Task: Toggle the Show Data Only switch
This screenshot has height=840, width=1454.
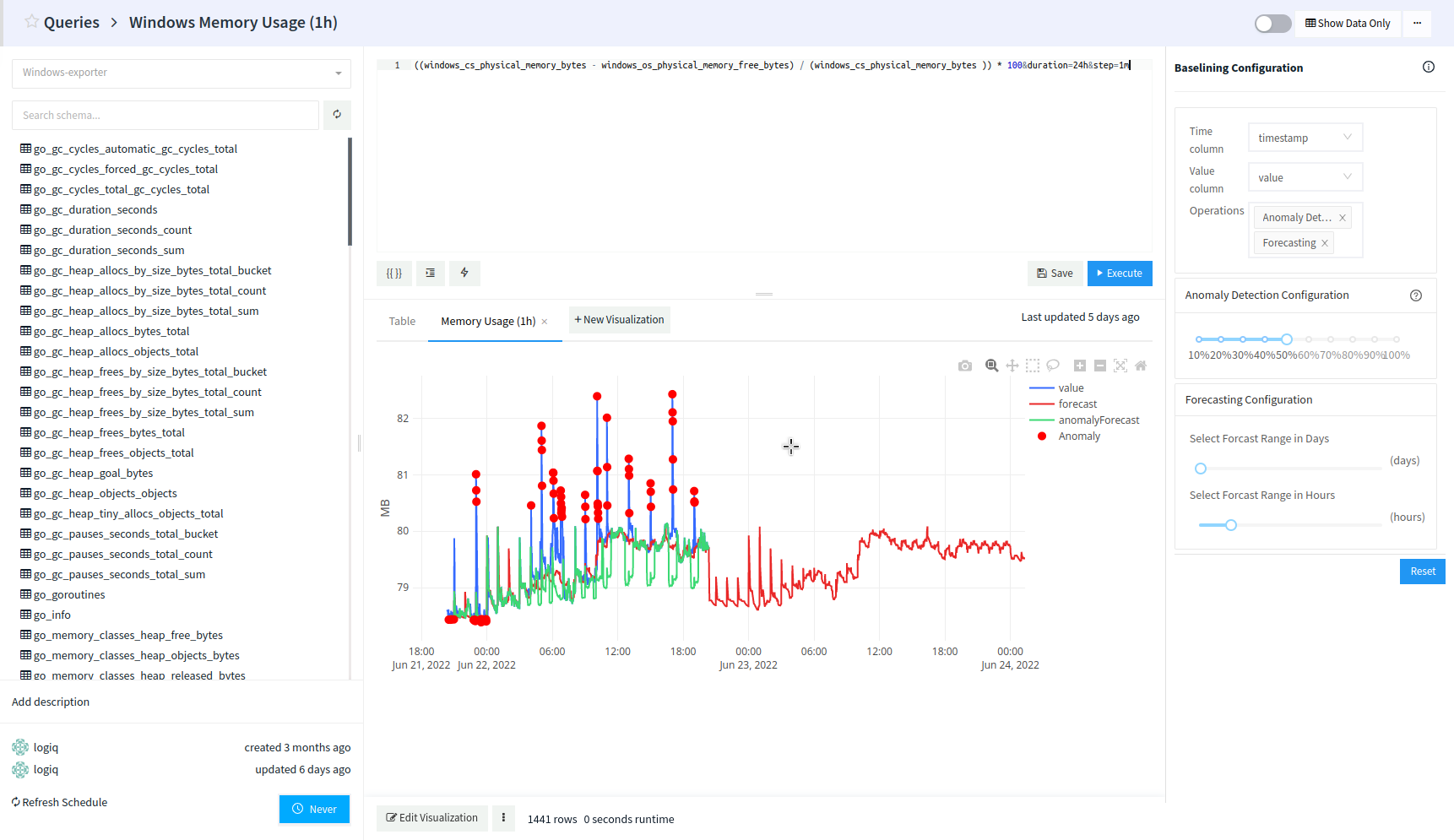Action: pos(1272,24)
